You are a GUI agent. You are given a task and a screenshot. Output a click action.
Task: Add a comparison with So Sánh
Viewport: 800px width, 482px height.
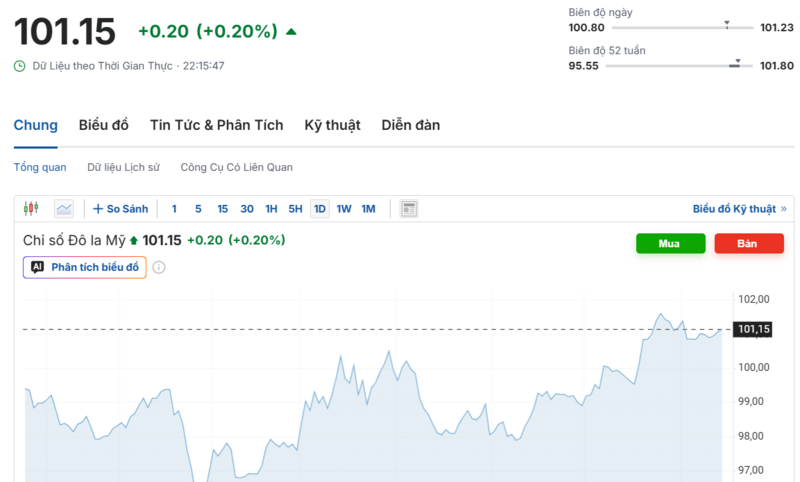120,209
